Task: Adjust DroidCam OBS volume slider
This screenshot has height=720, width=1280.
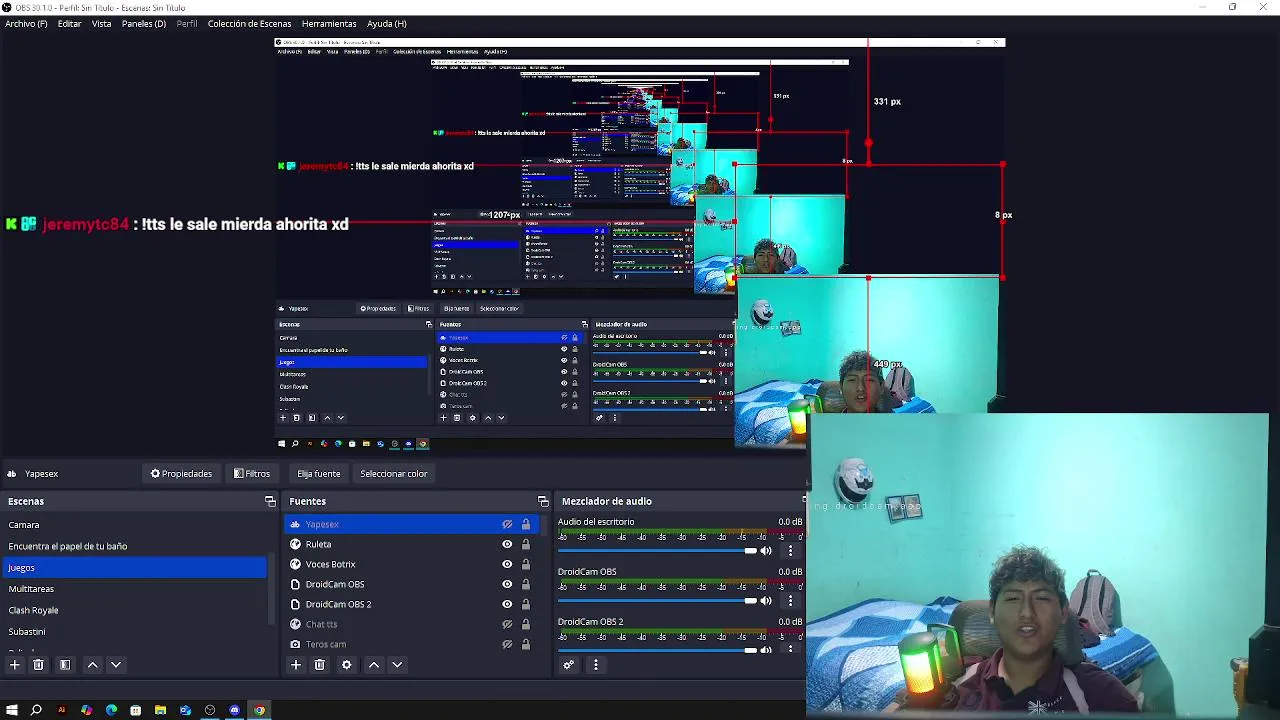Action: click(657, 601)
